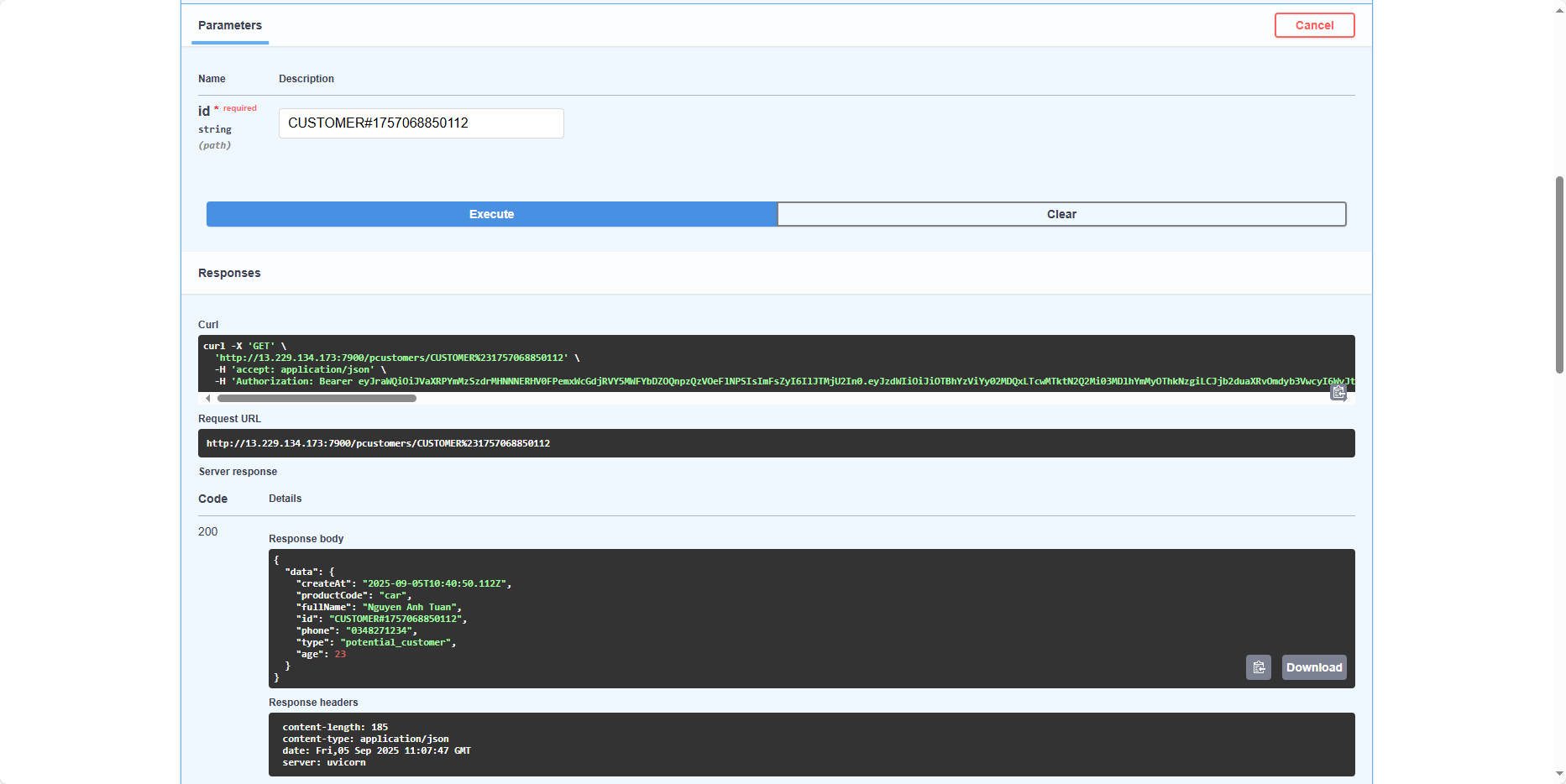Clear the request results
1566x784 pixels.
tap(1061, 214)
